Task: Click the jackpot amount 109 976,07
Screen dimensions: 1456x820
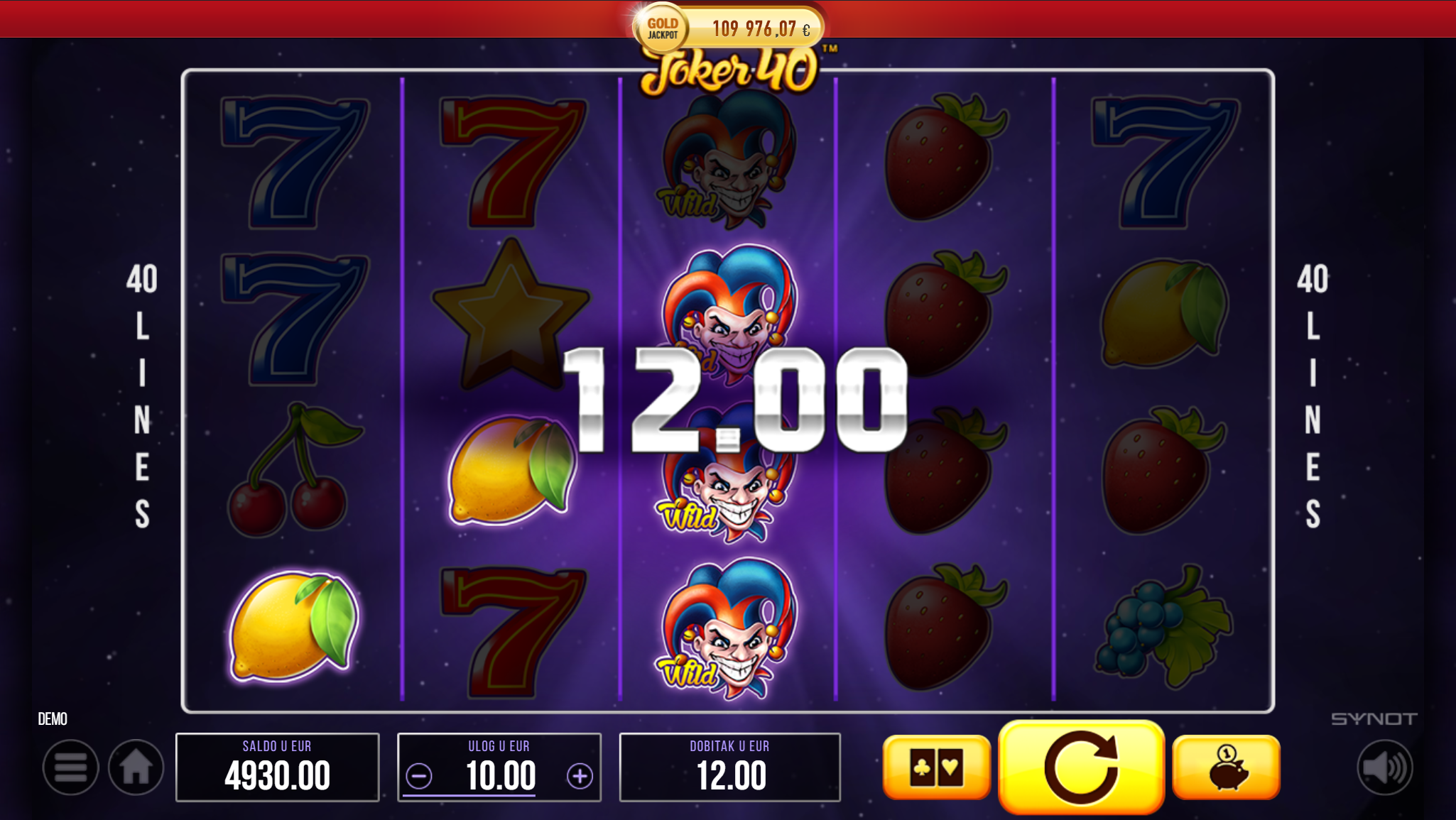Action: pyautogui.click(x=761, y=29)
